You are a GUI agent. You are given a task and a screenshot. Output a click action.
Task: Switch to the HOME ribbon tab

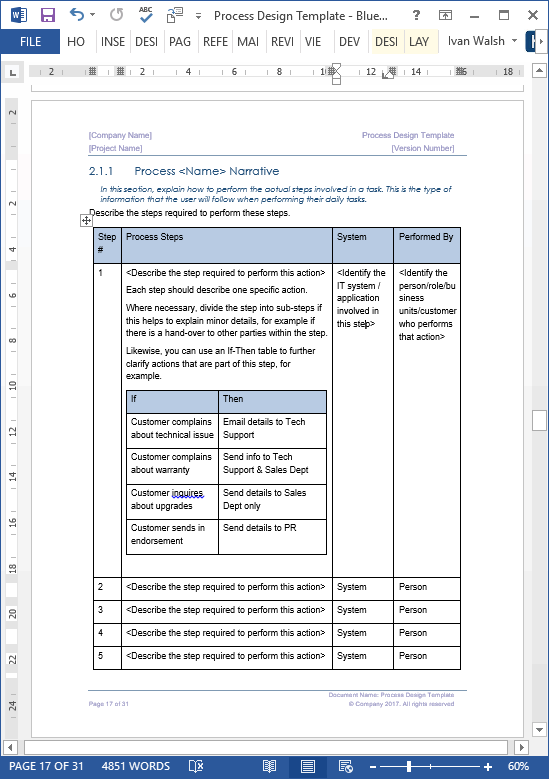(x=76, y=42)
